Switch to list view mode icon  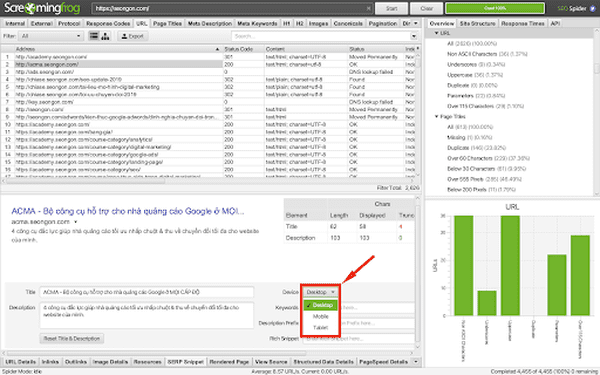[94, 36]
